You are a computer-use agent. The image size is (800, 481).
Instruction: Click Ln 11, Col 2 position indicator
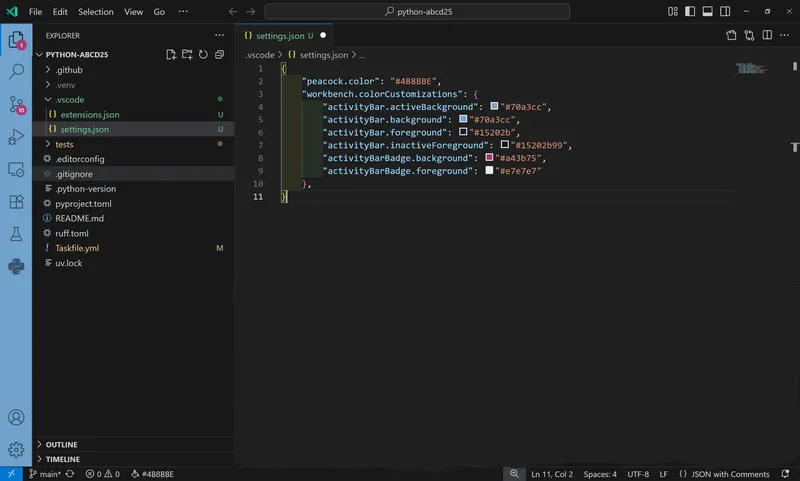point(552,474)
